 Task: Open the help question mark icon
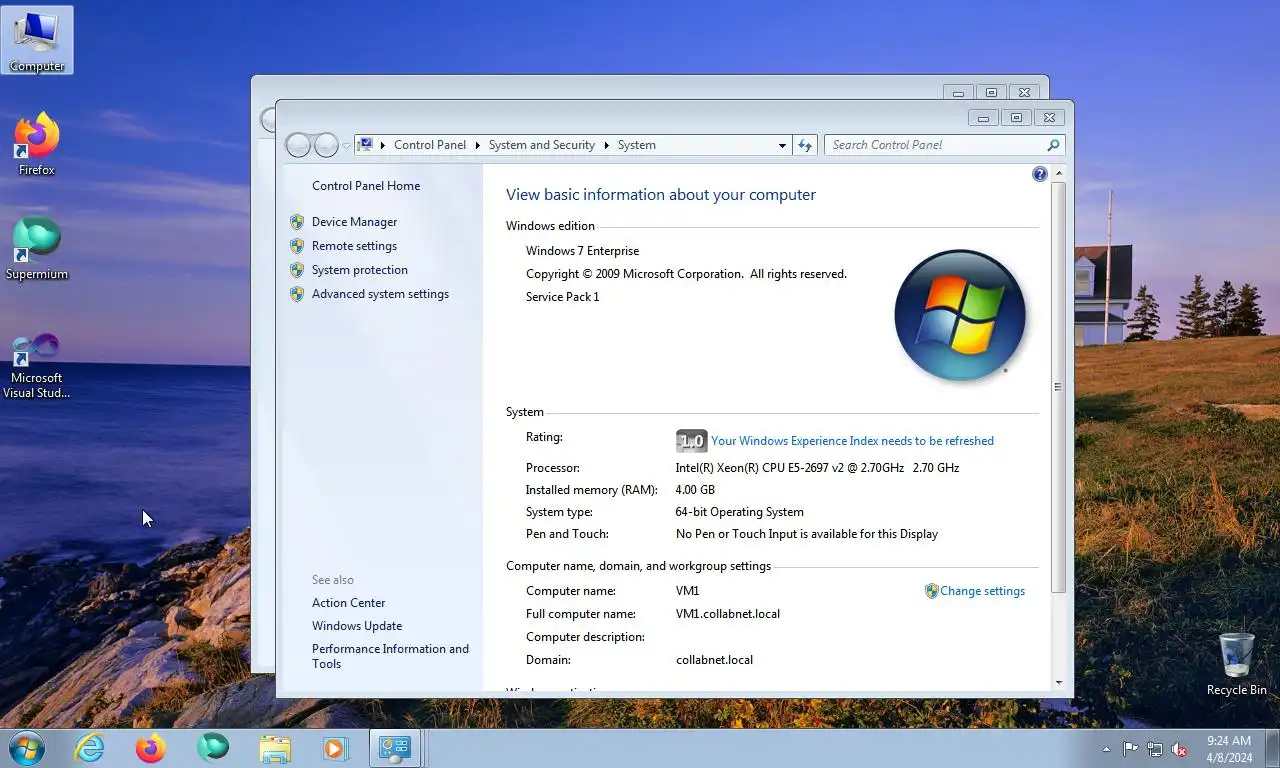[1040, 174]
